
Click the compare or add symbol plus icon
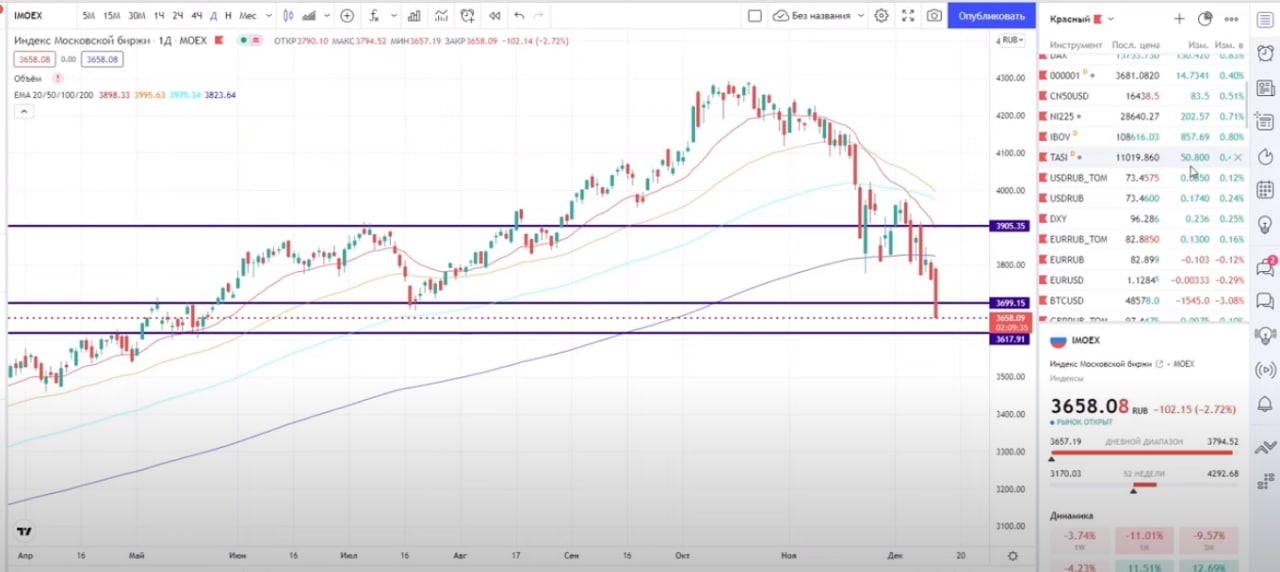click(347, 16)
